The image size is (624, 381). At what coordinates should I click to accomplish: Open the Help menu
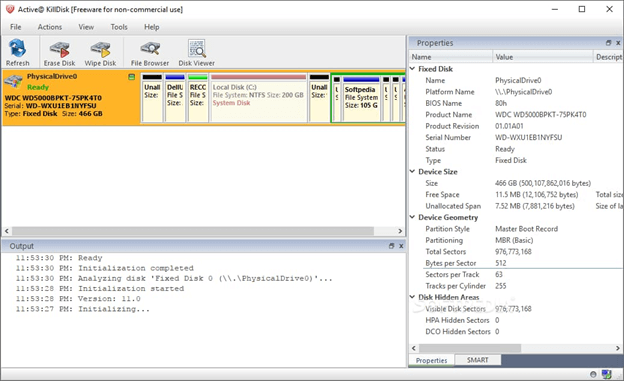[152, 27]
